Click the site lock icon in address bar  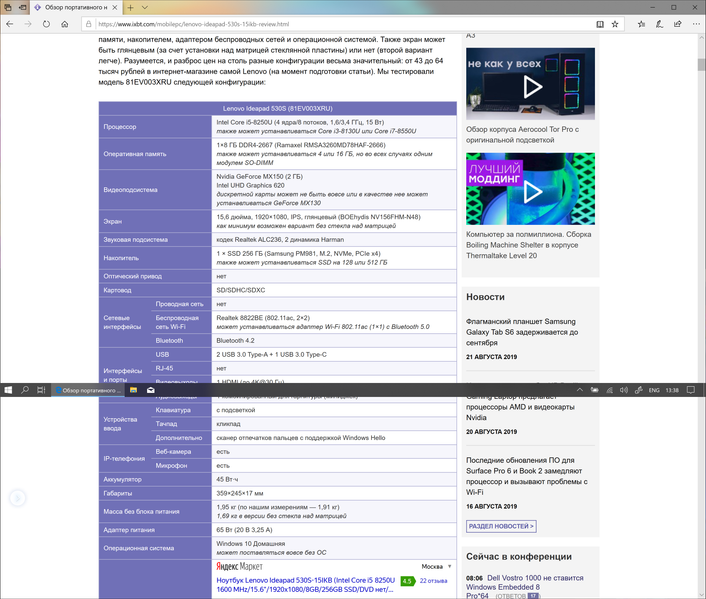89,24
